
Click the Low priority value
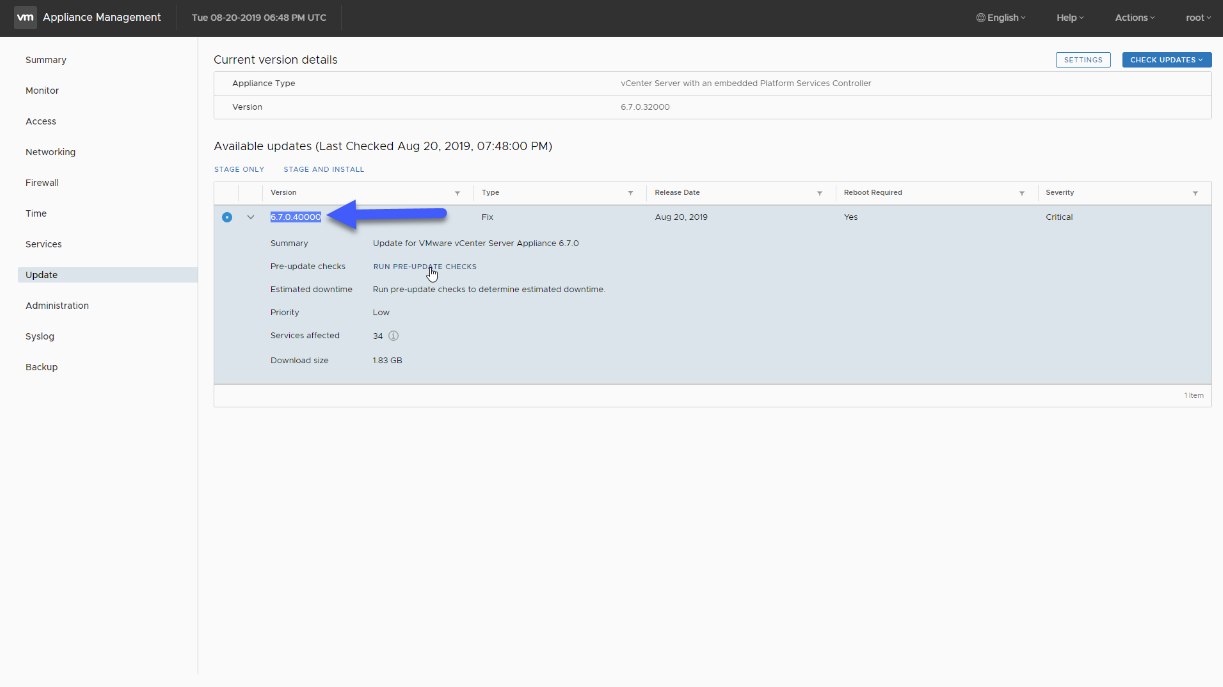pyautogui.click(x=381, y=312)
